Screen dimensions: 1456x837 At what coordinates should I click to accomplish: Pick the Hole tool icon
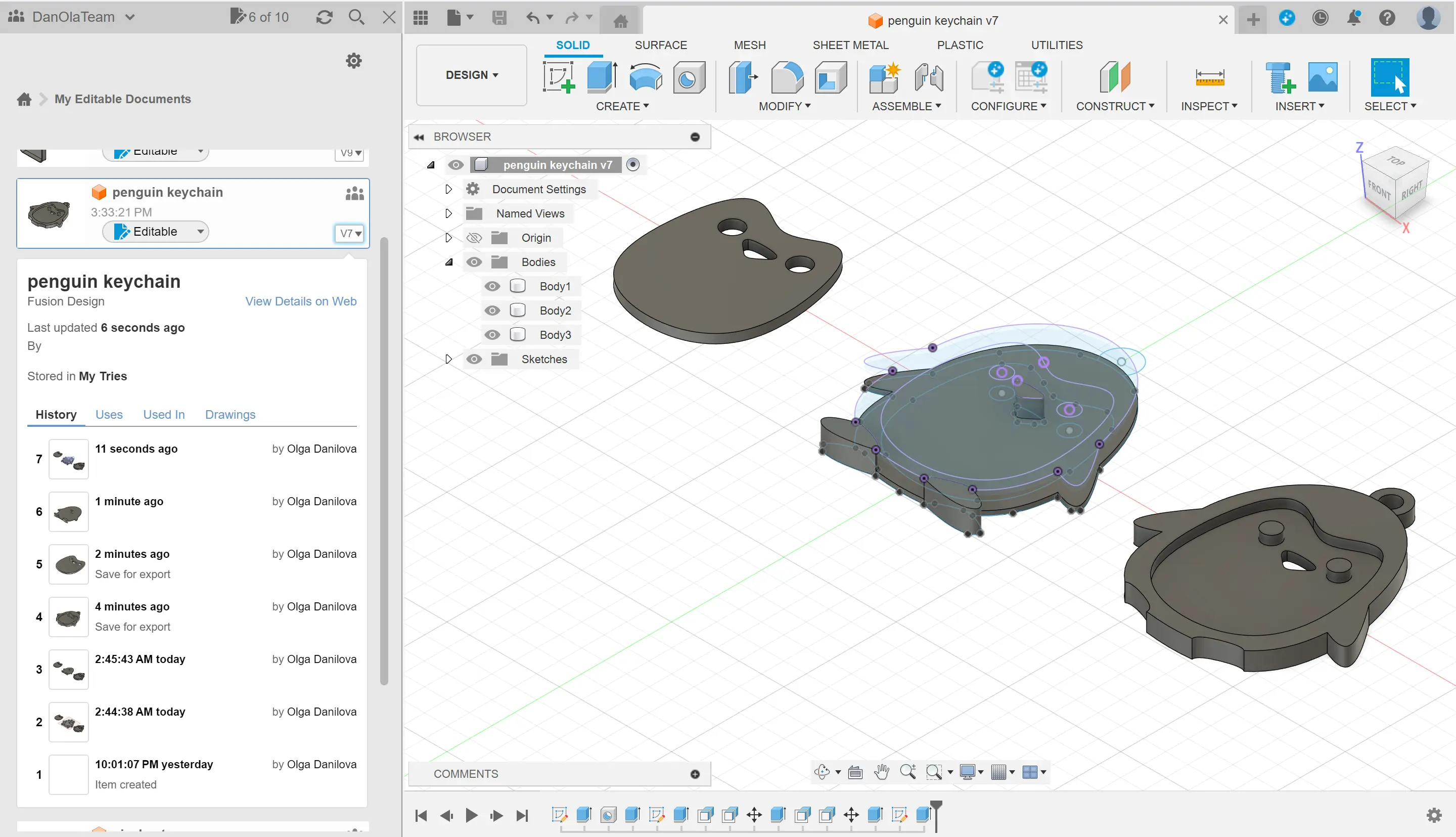click(x=689, y=77)
